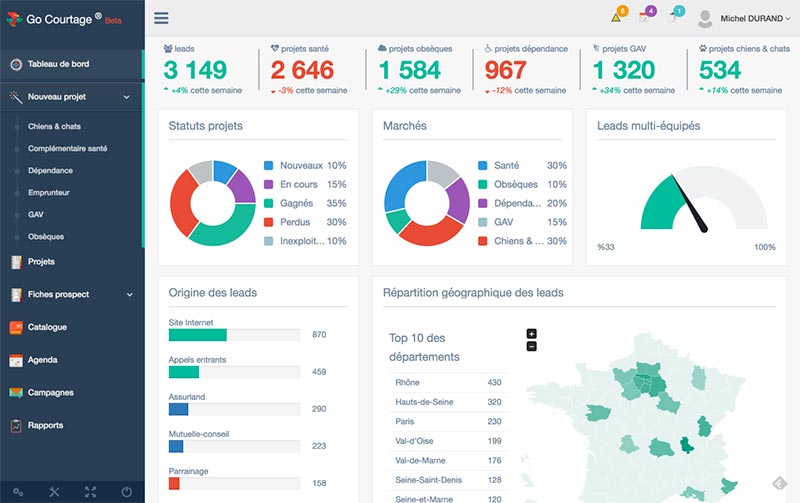
Task: Go to the Catalogue section
Action: click(47, 327)
